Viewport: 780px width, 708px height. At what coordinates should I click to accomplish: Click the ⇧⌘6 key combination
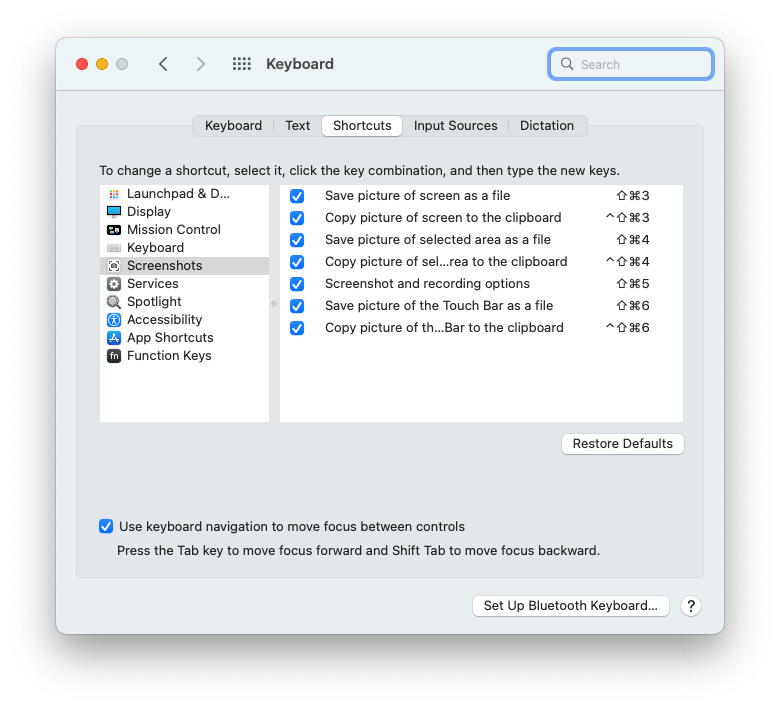633,306
